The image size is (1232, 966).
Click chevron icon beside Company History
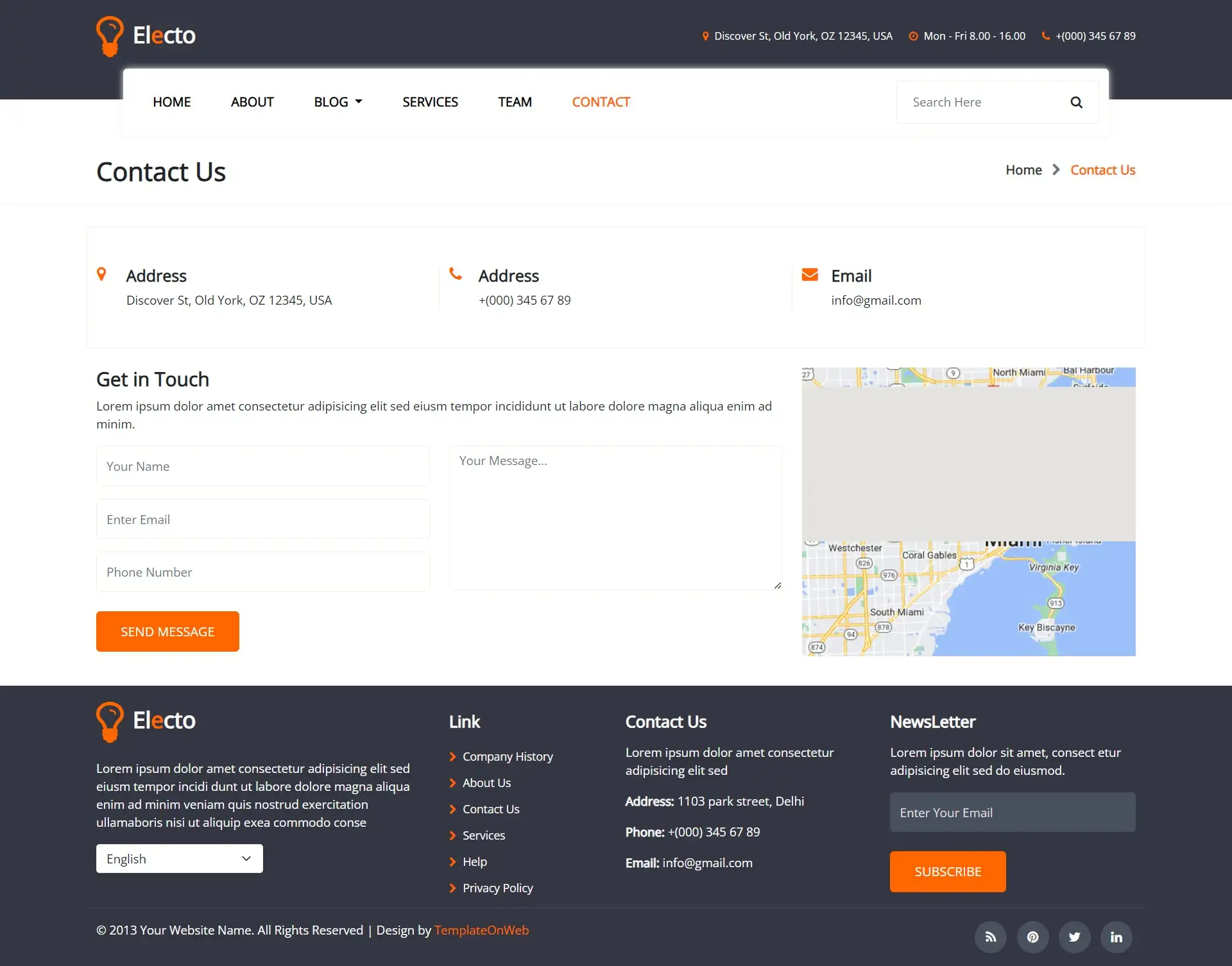pos(453,757)
